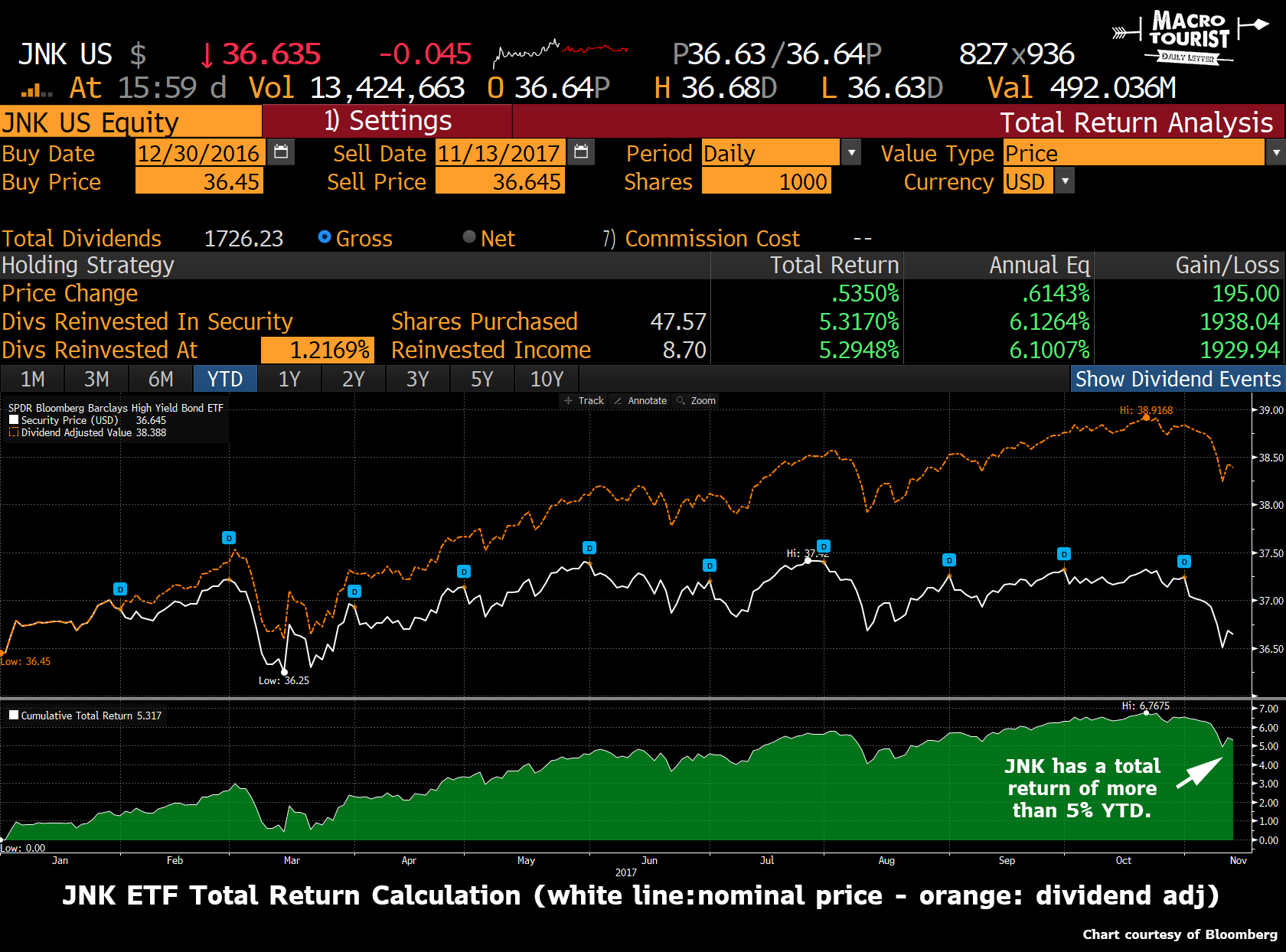Click the Total Dividends value 1726.23
The height and width of the screenshot is (952, 1286).
(x=243, y=239)
